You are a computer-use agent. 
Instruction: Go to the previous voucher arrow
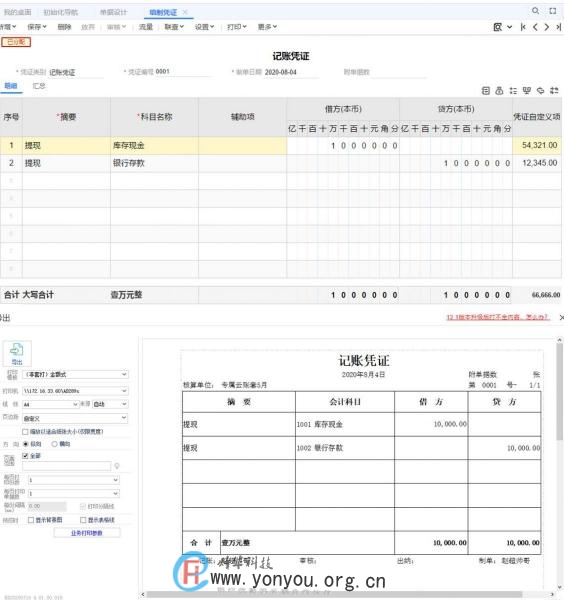(535, 27)
